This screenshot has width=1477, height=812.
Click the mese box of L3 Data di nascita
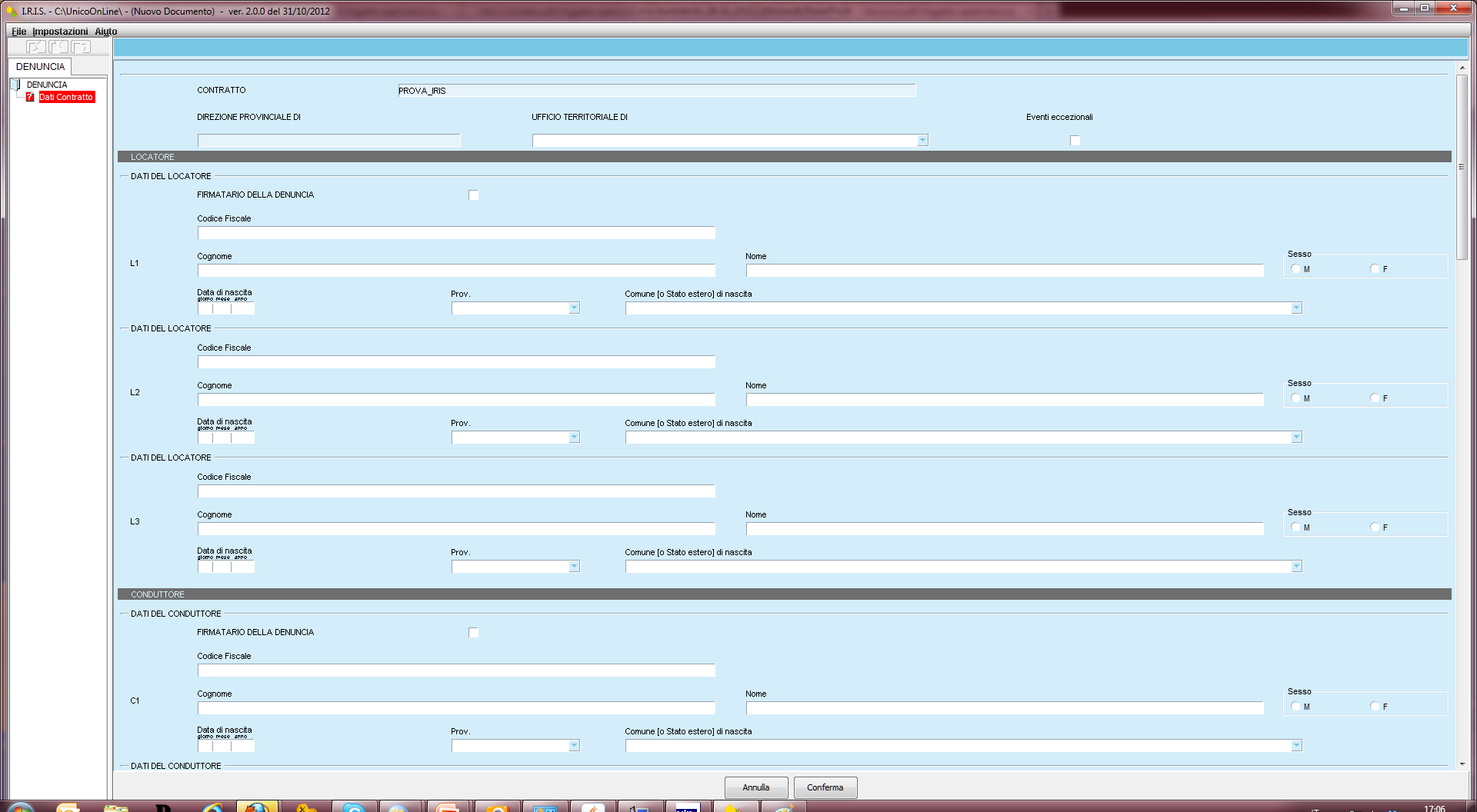[222, 567]
